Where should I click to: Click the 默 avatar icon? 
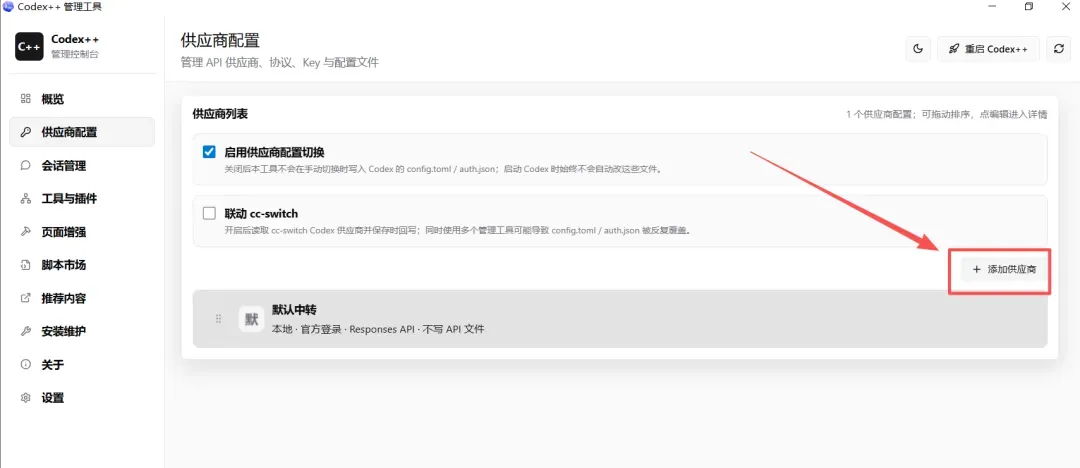(x=251, y=319)
